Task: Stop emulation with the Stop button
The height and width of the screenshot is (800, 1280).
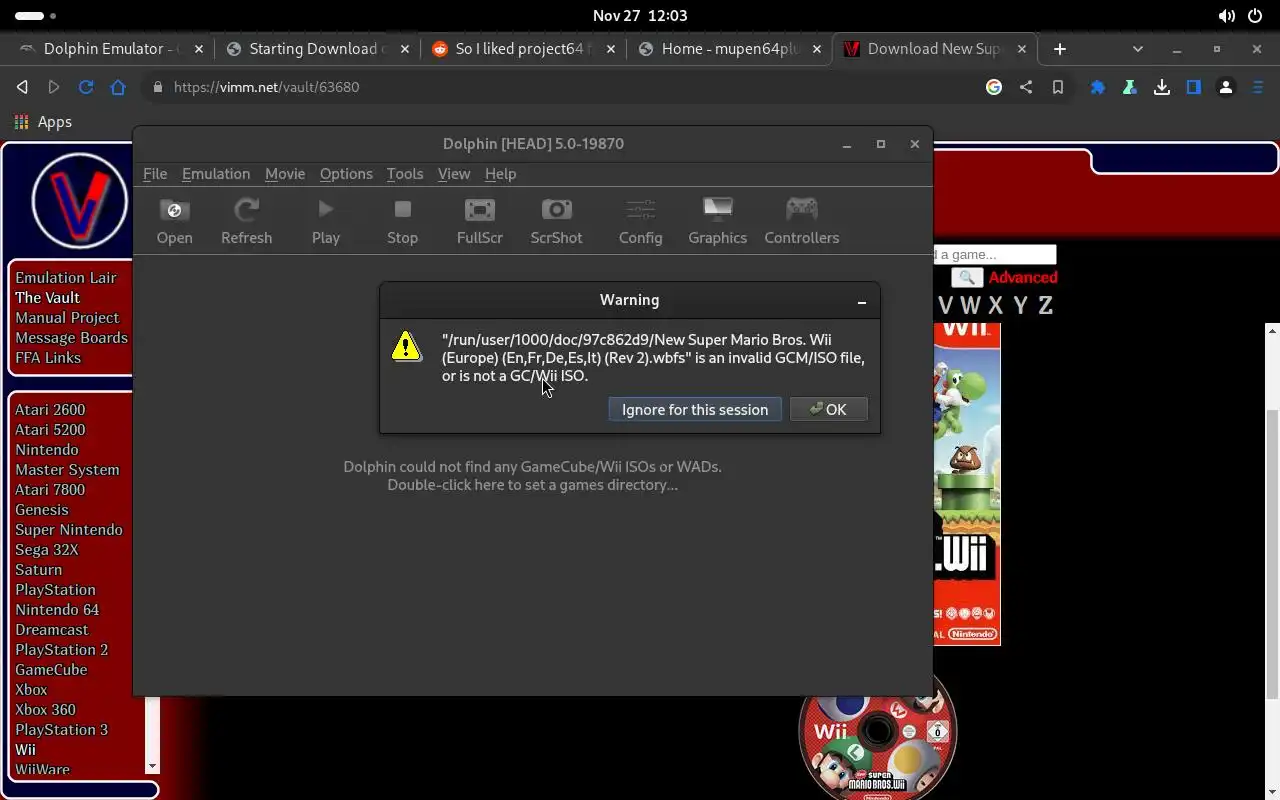Action: point(402,221)
